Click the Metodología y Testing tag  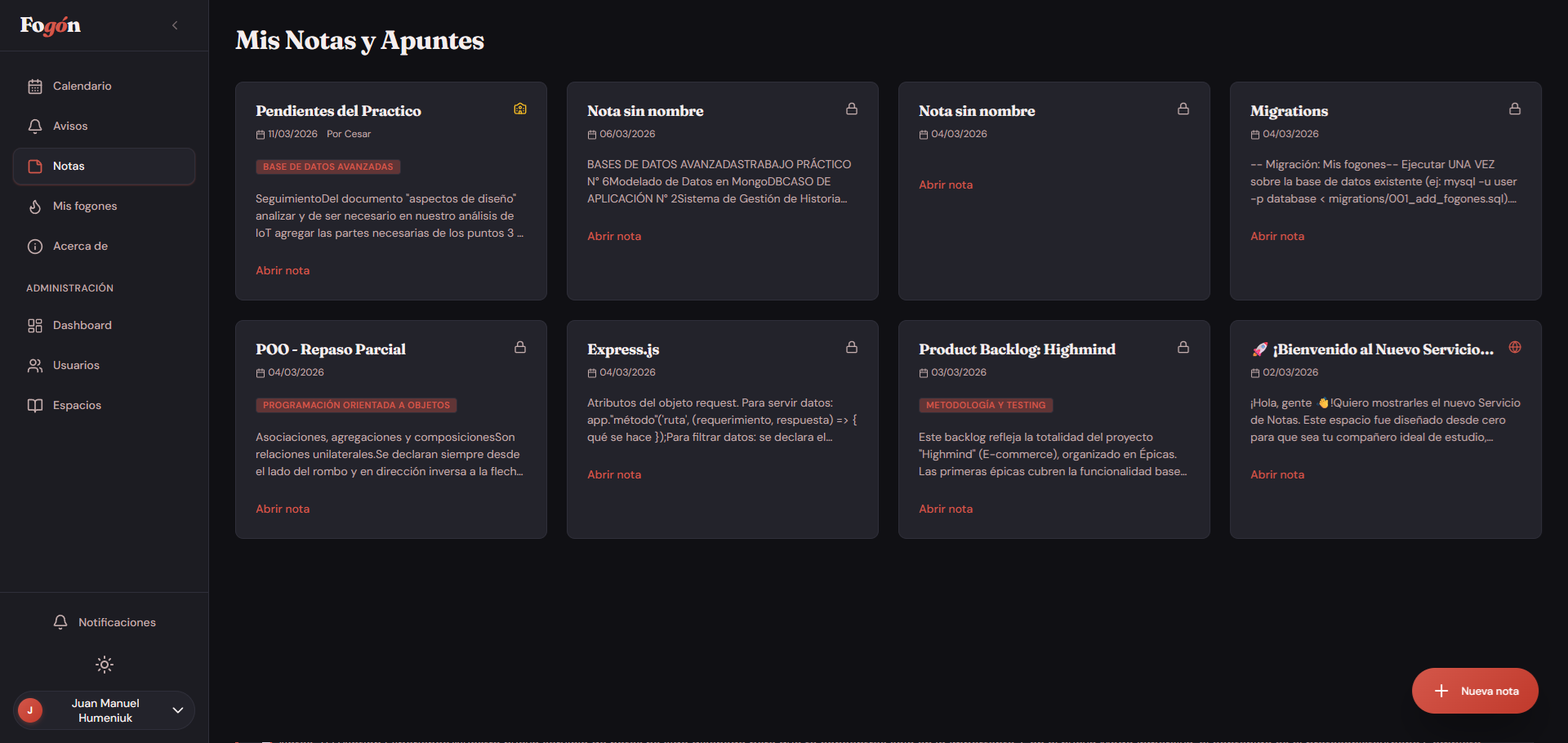click(986, 405)
